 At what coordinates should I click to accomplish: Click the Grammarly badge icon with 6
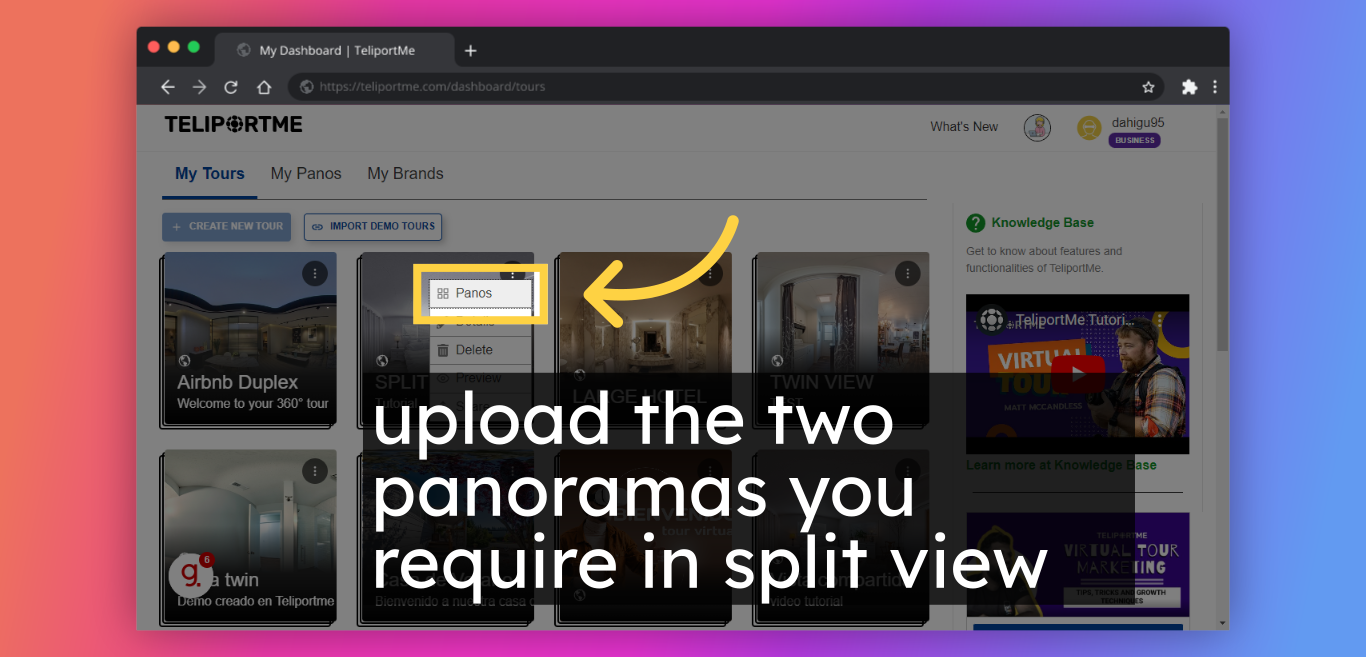pos(190,575)
